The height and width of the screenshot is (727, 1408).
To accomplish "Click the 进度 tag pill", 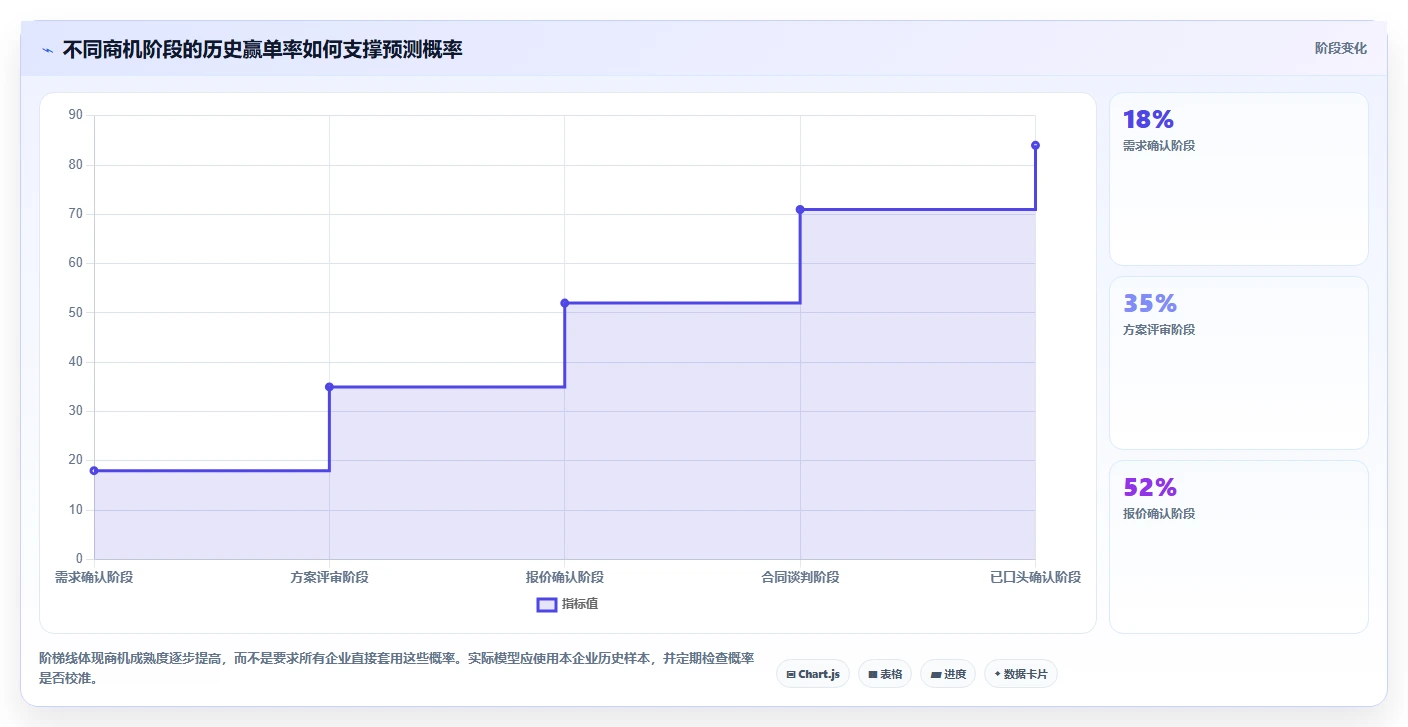I will pos(948,674).
